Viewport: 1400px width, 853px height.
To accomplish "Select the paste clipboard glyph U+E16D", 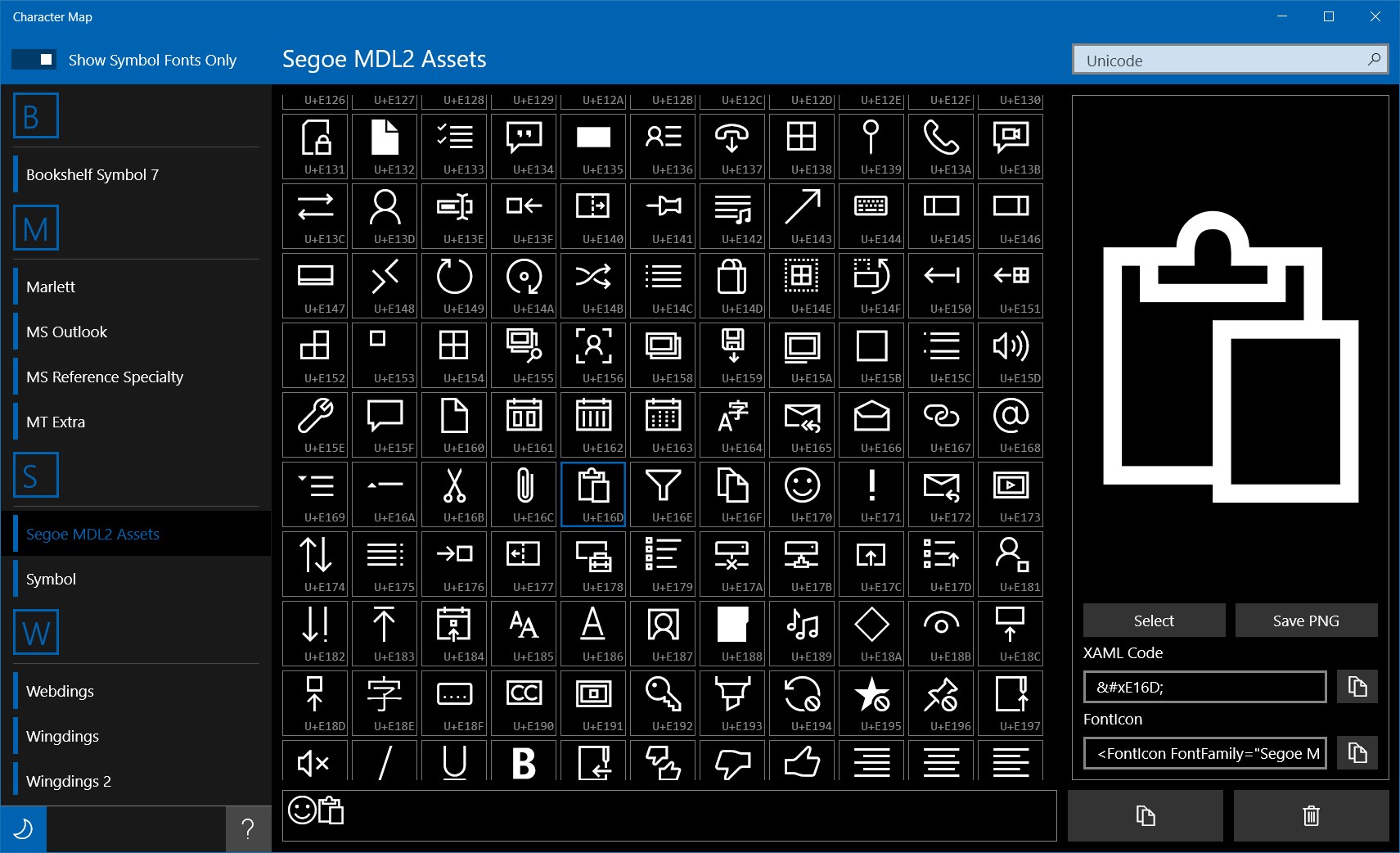I will 593,494.
